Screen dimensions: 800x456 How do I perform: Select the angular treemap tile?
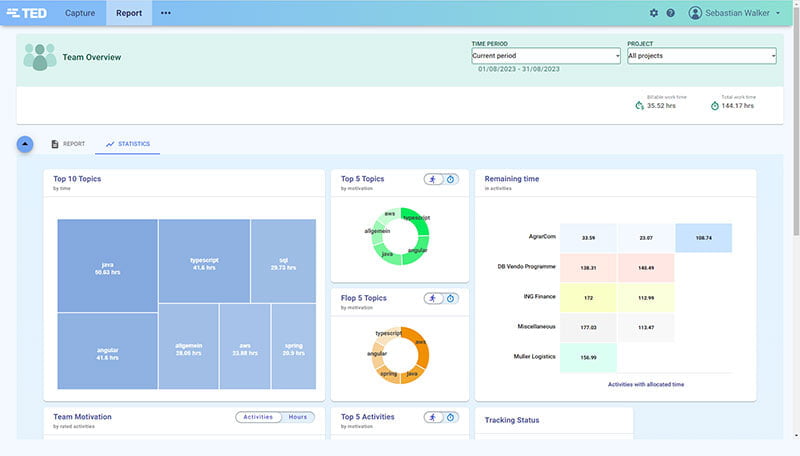point(107,351)
